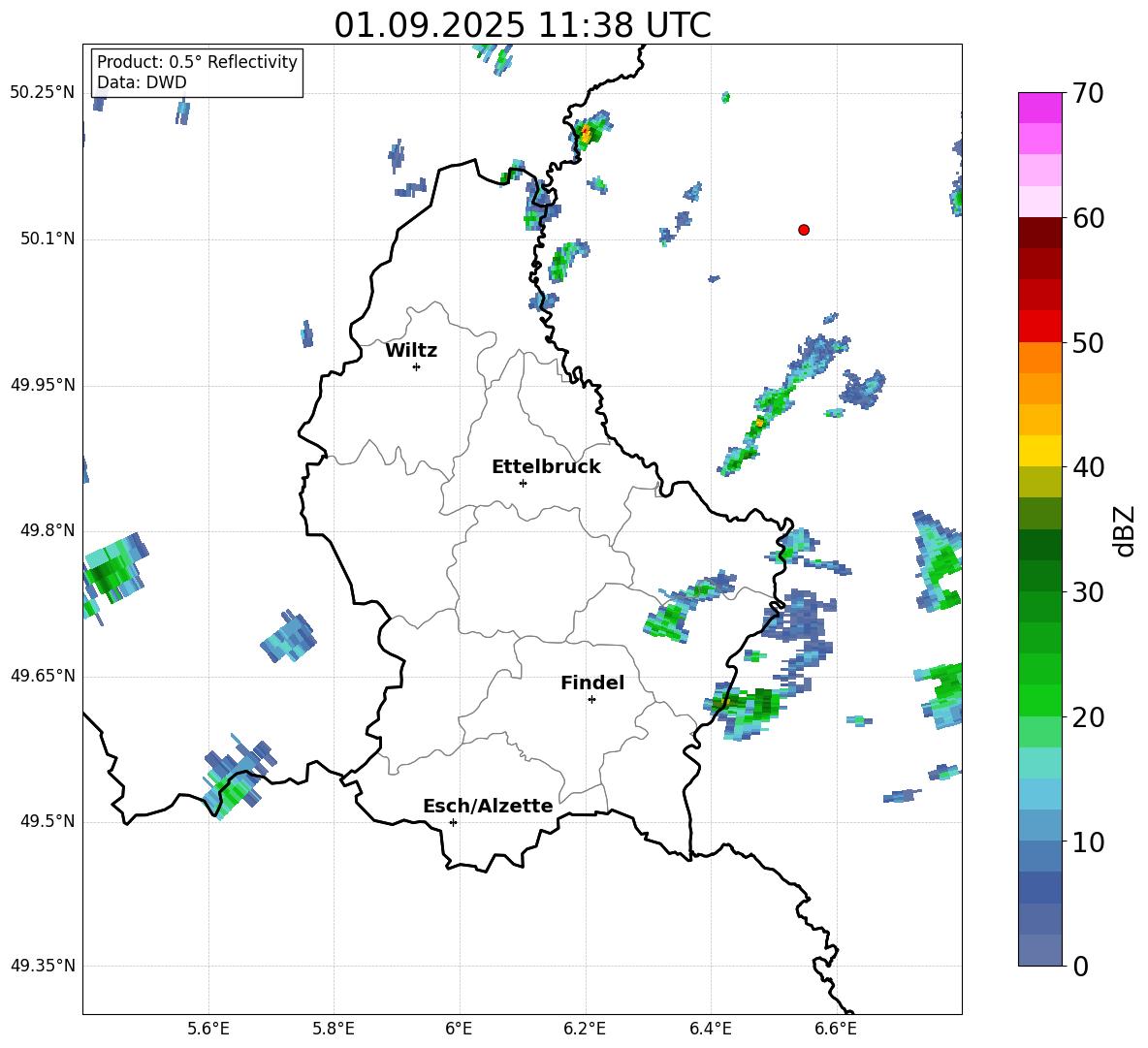
Task: Click the 30 value on the colorbar
Action: (1089, 592)
